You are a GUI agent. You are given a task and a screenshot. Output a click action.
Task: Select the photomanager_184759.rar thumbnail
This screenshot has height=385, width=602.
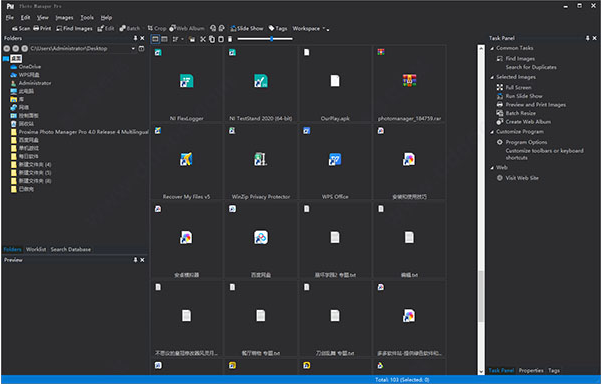(x=409, y=84)
